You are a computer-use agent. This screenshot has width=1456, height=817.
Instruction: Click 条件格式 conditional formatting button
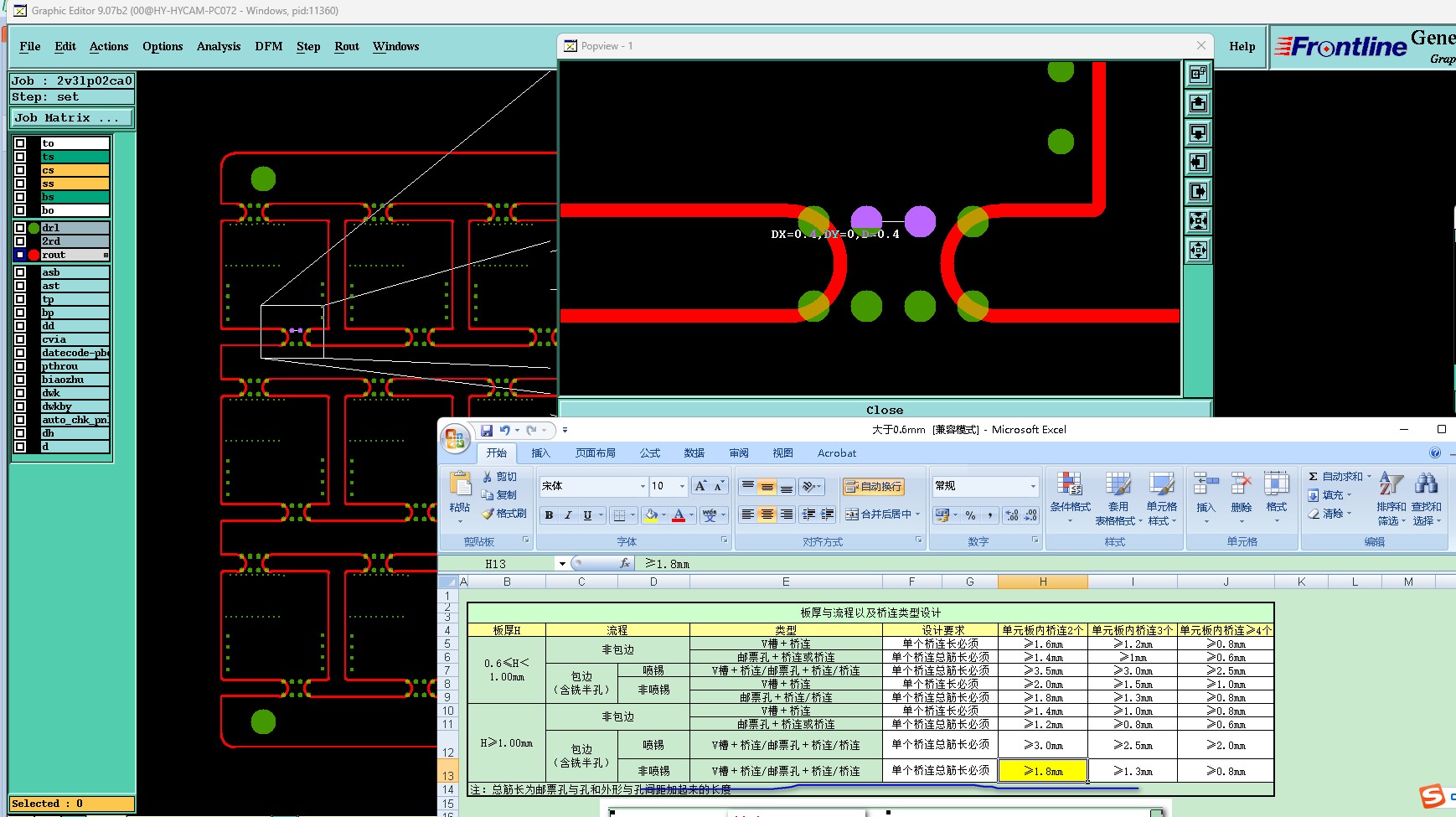pos(1070,498)
